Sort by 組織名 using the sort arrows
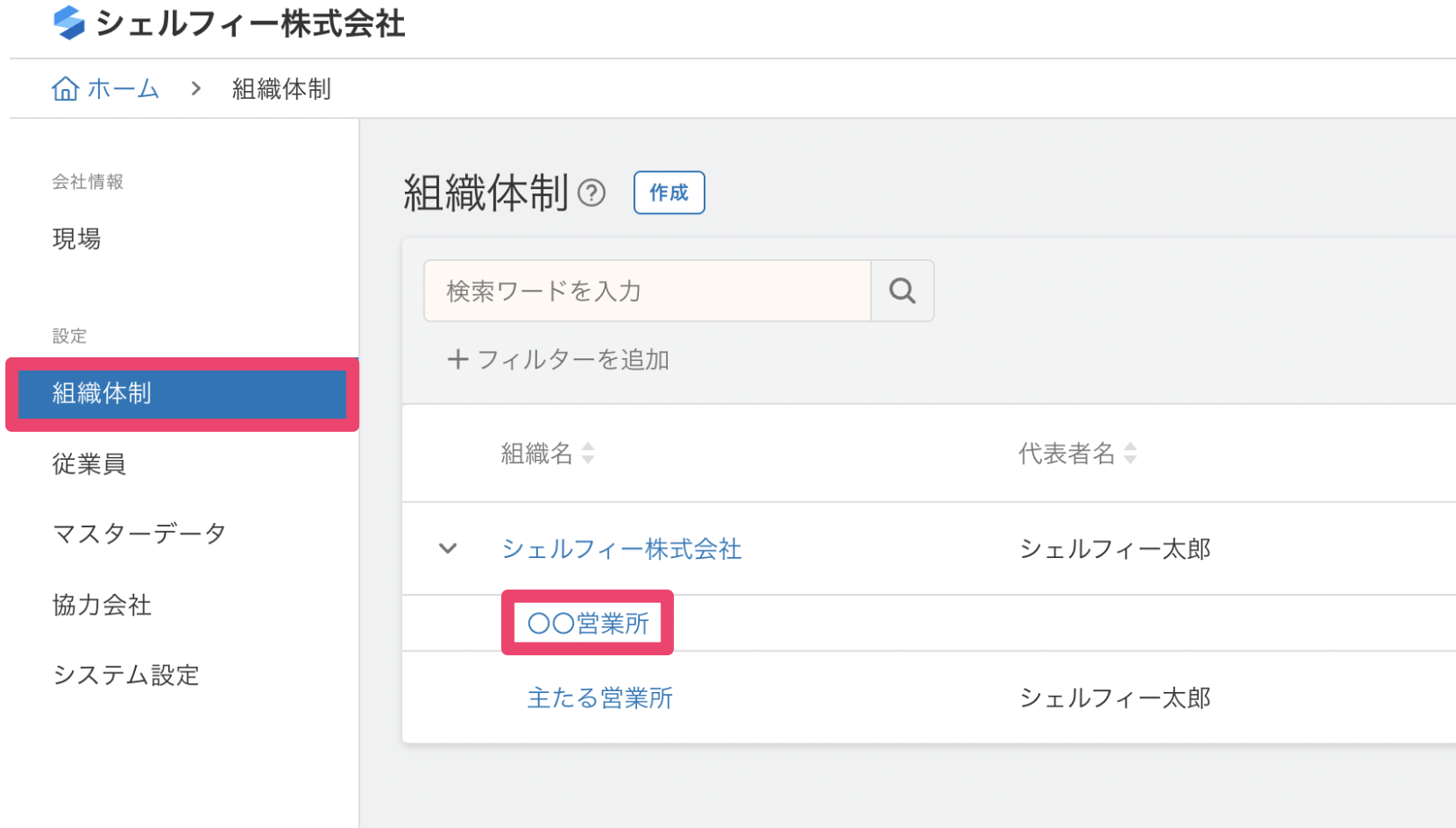 tap(589, 453)
